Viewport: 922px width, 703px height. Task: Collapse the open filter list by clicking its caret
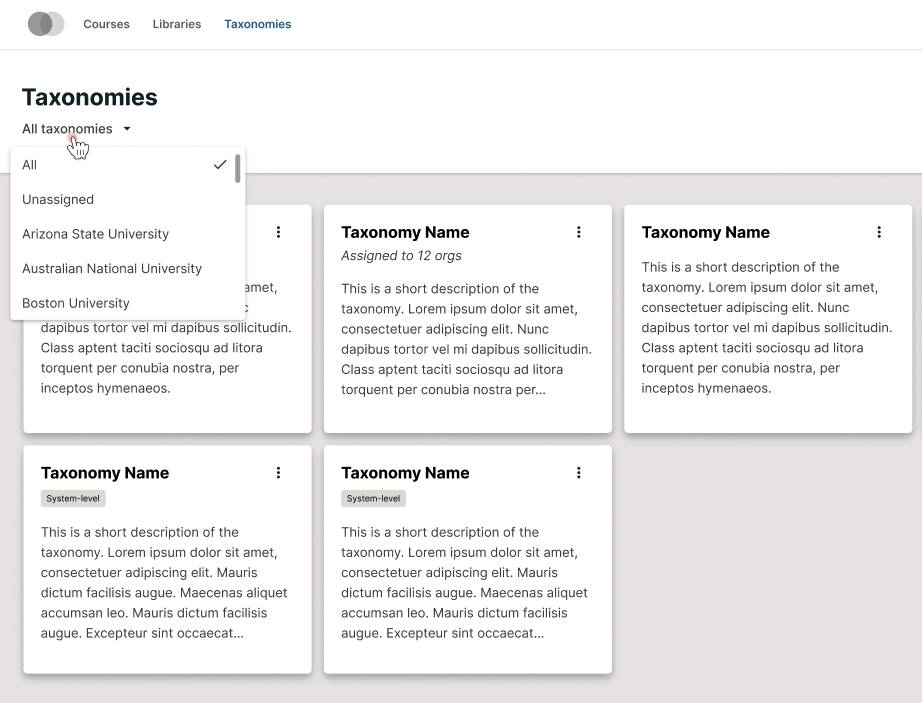pos(126,128)
